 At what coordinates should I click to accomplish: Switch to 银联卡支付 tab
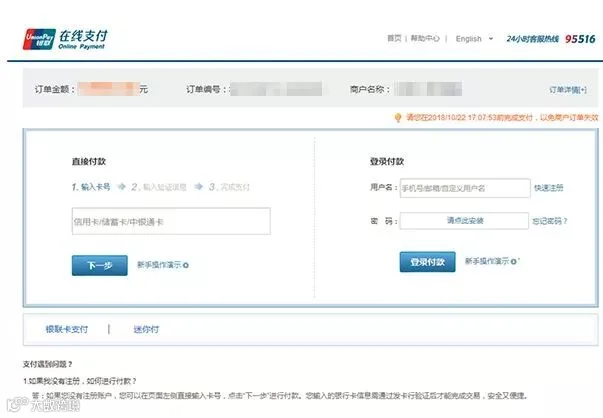point(67,329)
